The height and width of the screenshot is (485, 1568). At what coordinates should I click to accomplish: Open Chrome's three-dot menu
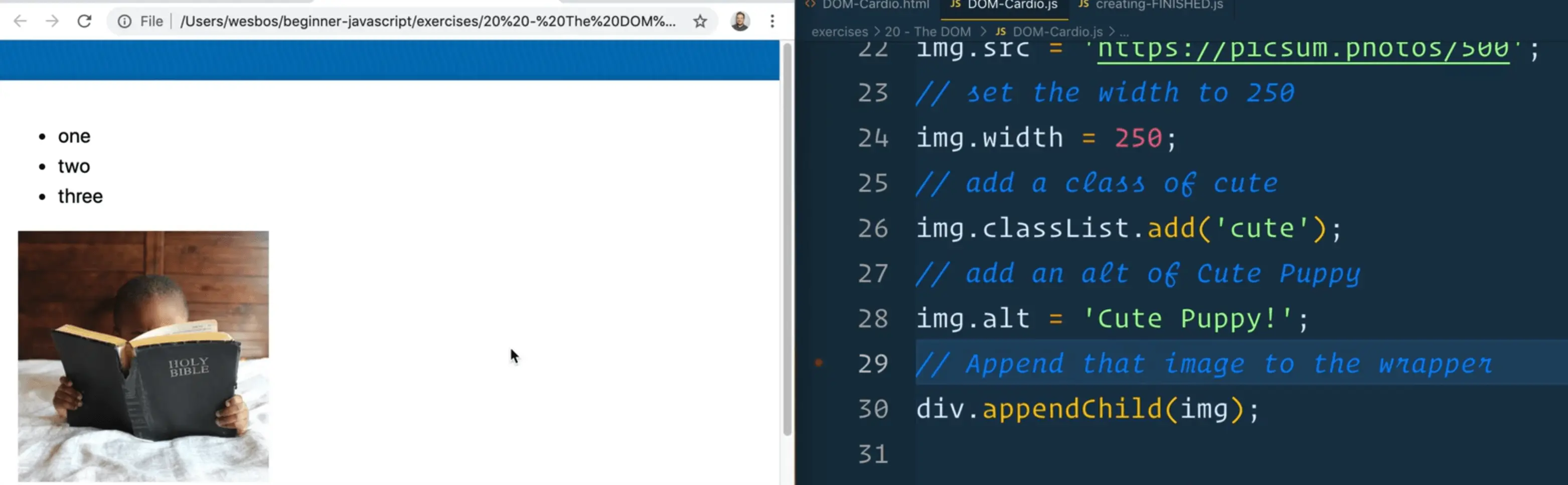coord(772,21)
